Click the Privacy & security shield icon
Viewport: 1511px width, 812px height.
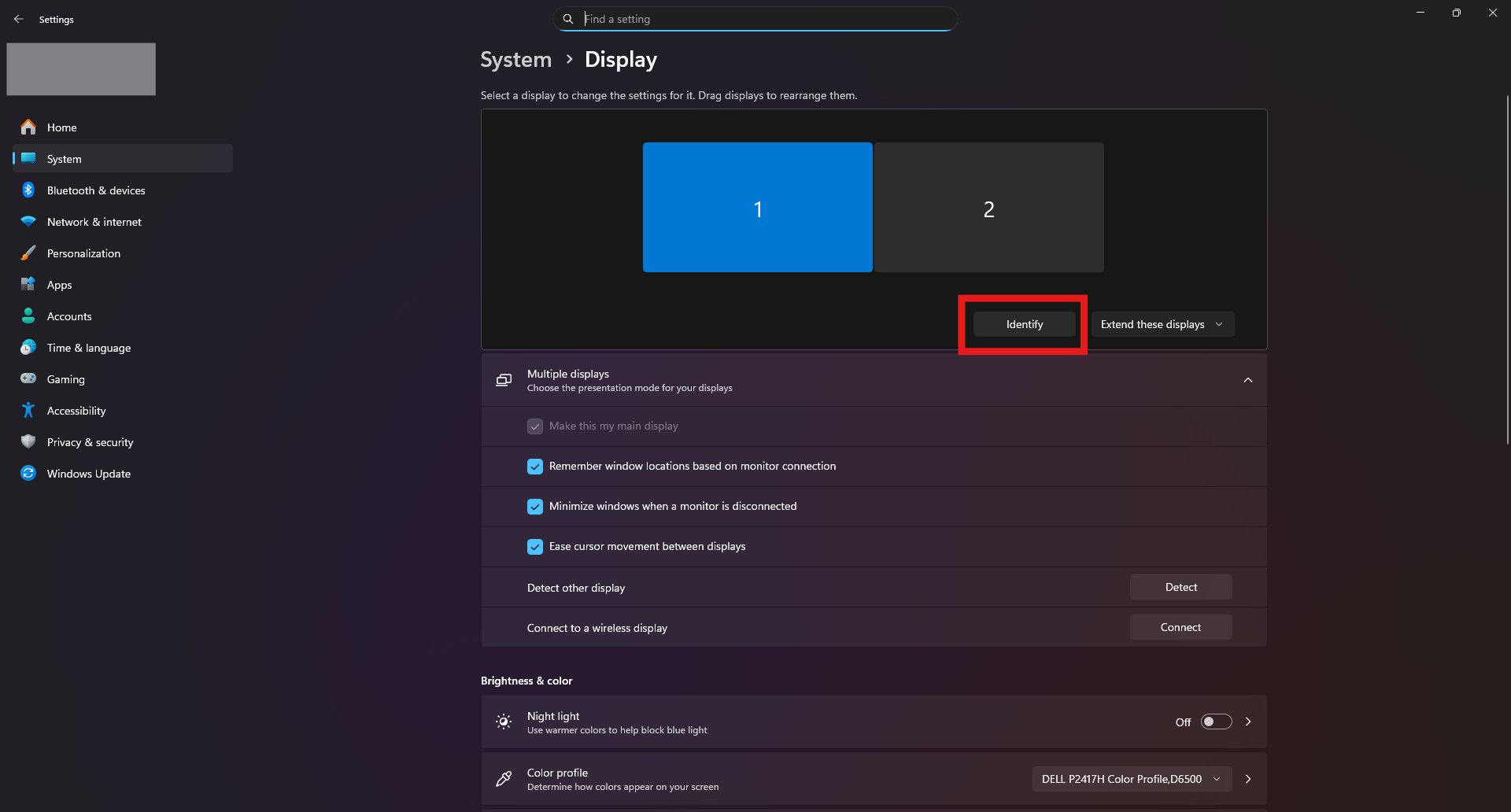[x=28, y=441]
